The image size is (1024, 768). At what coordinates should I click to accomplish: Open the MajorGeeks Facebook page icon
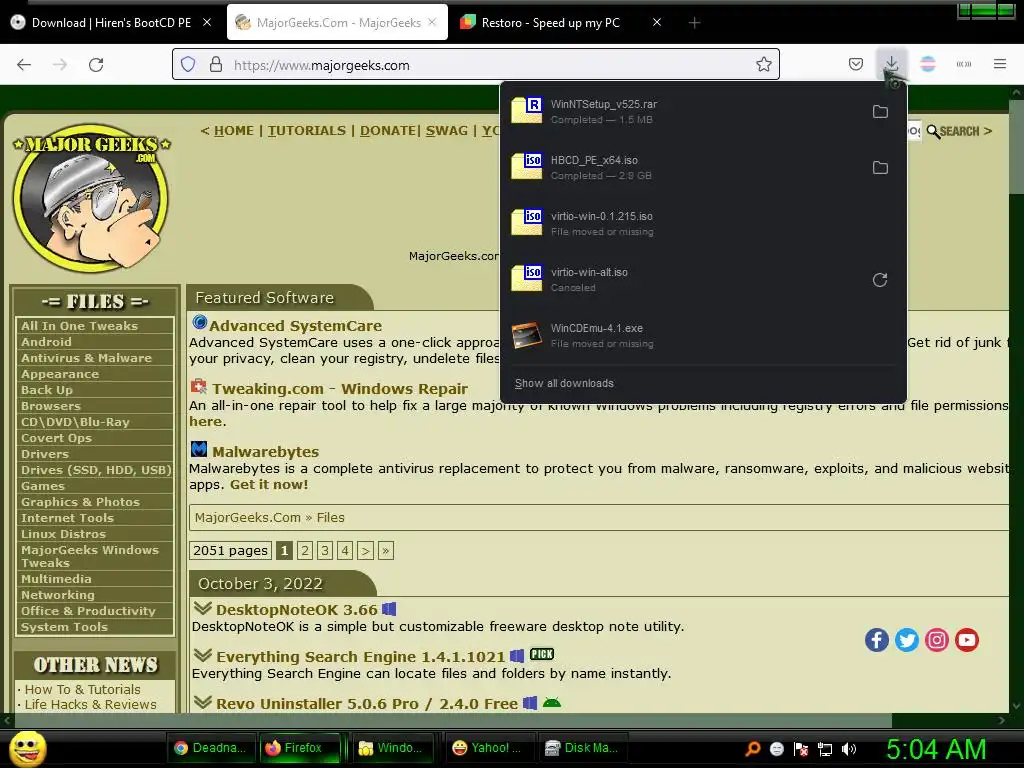(876, 640)
